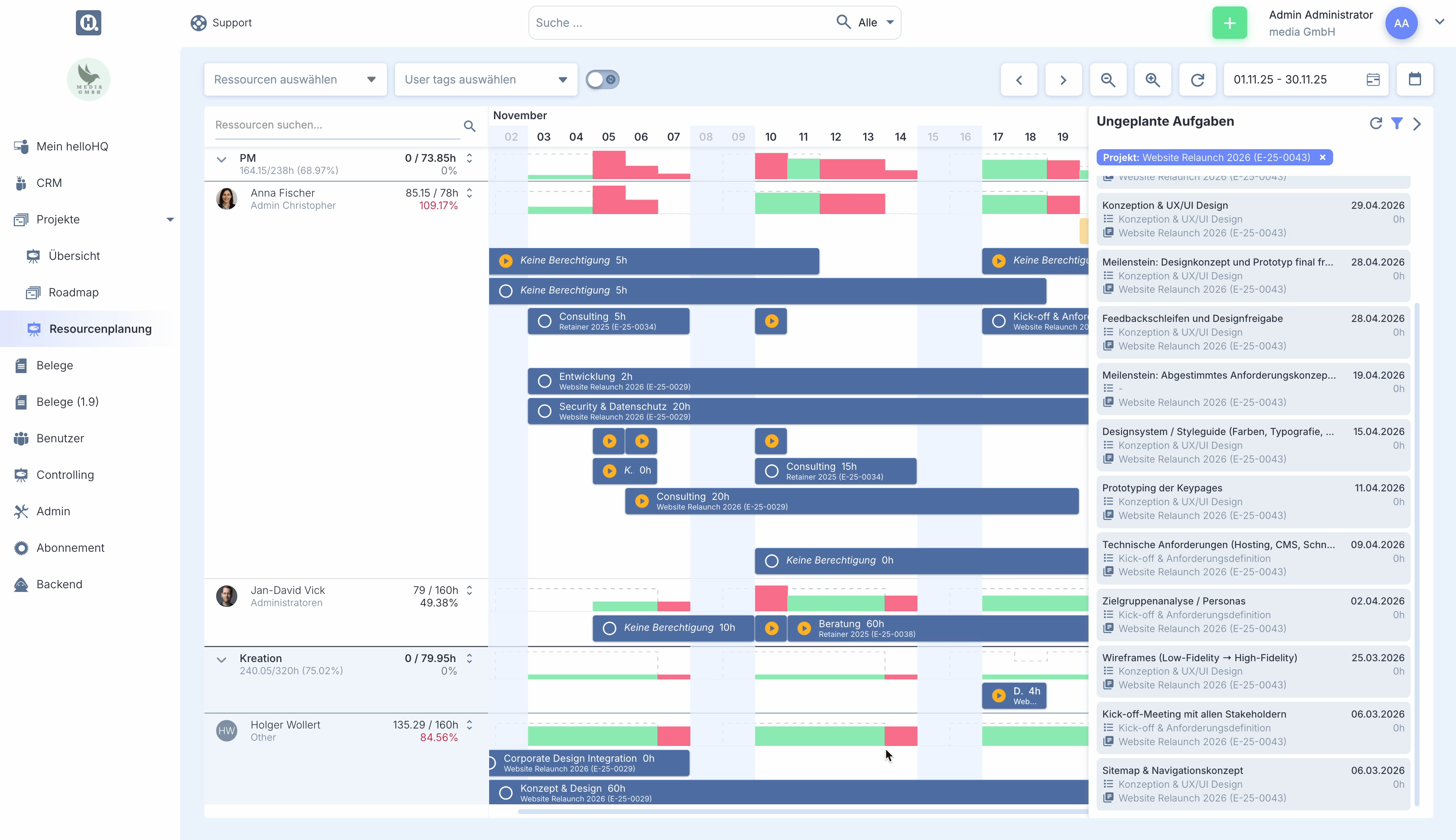Click the timeline refresh icon
Screen dimensions: 1456x840
[x=1198, y=79]
